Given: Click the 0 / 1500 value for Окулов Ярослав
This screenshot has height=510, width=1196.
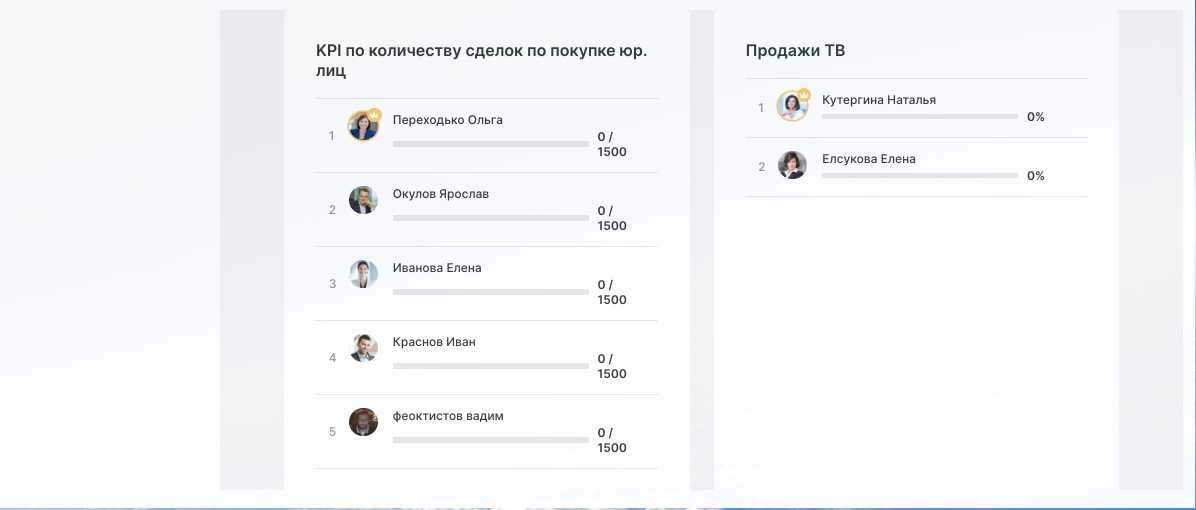Looking at the screenshot, I should coord(612,218).
